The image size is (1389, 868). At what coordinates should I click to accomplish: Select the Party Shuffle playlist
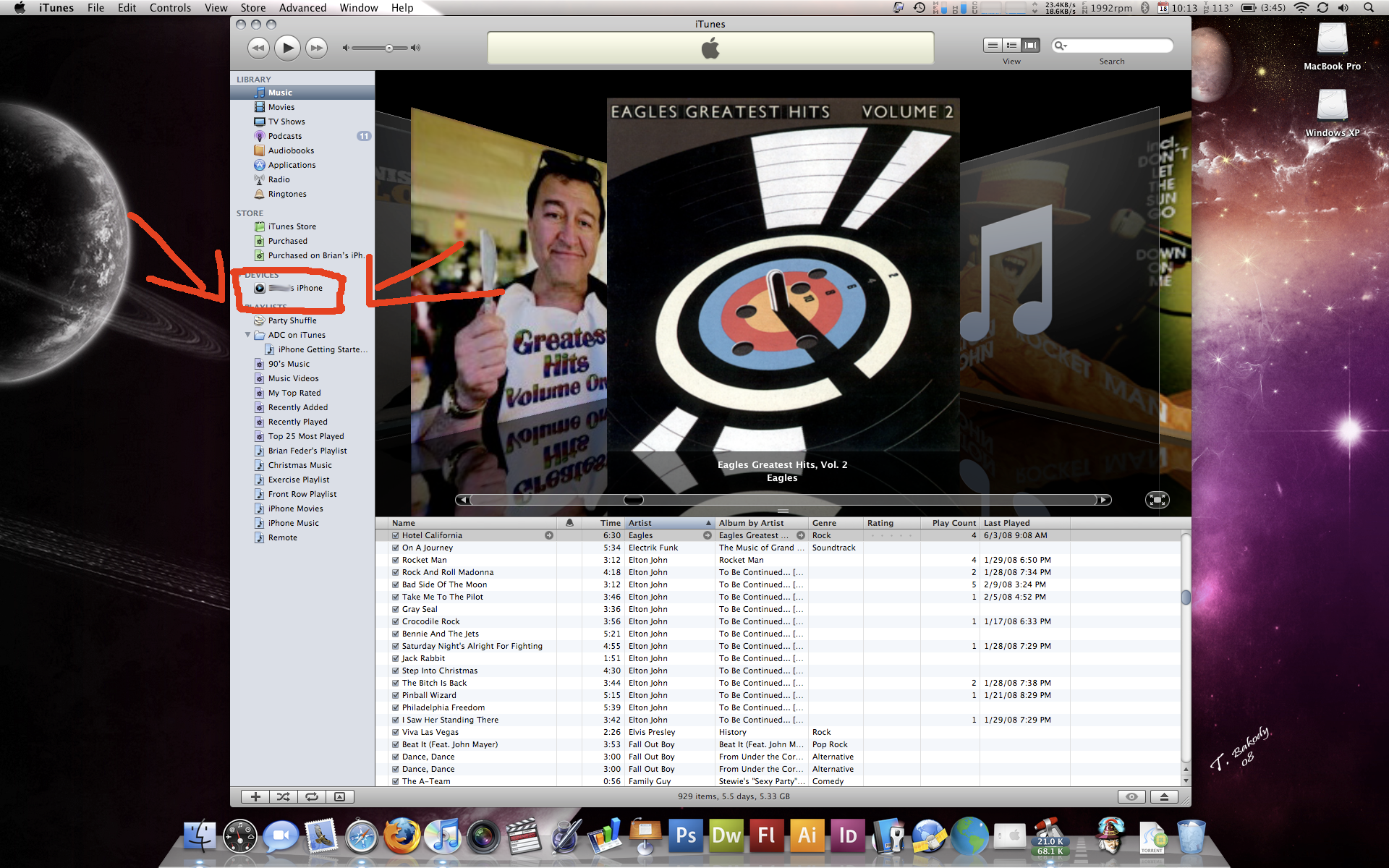click(293, 320)
